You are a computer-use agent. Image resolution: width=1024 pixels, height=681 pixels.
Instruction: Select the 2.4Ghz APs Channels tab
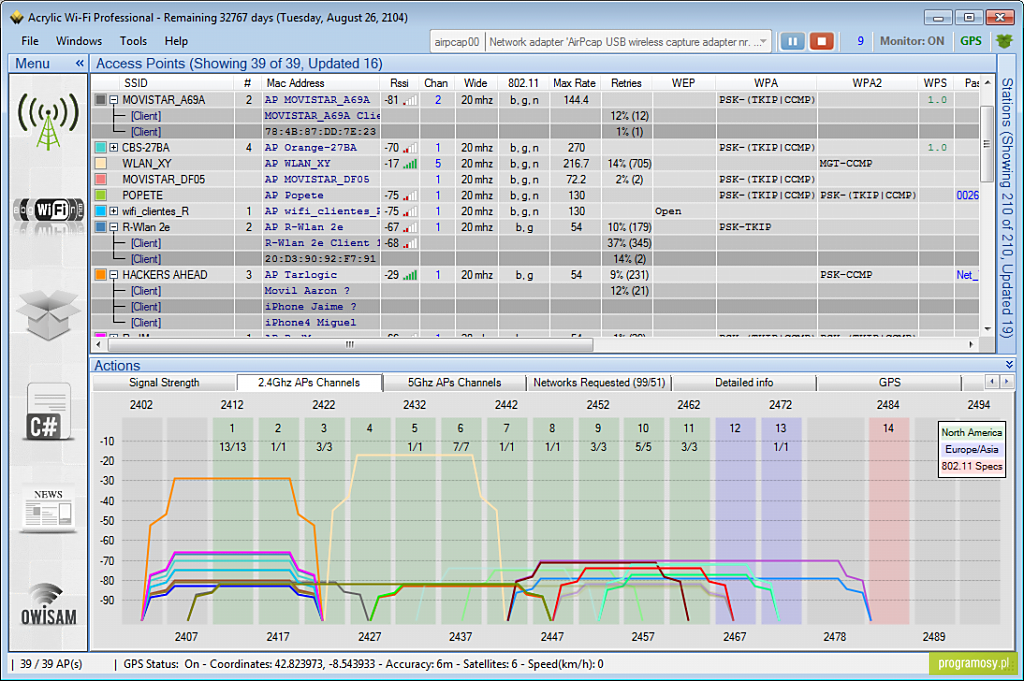[x=309, y=383]
